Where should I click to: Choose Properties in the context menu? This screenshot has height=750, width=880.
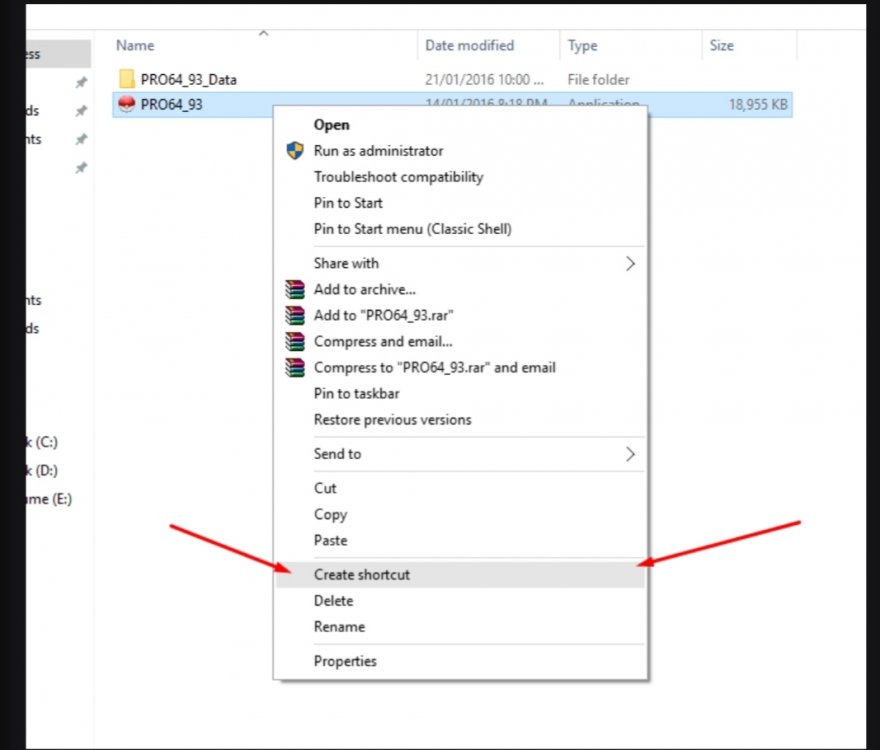point(345,661)
